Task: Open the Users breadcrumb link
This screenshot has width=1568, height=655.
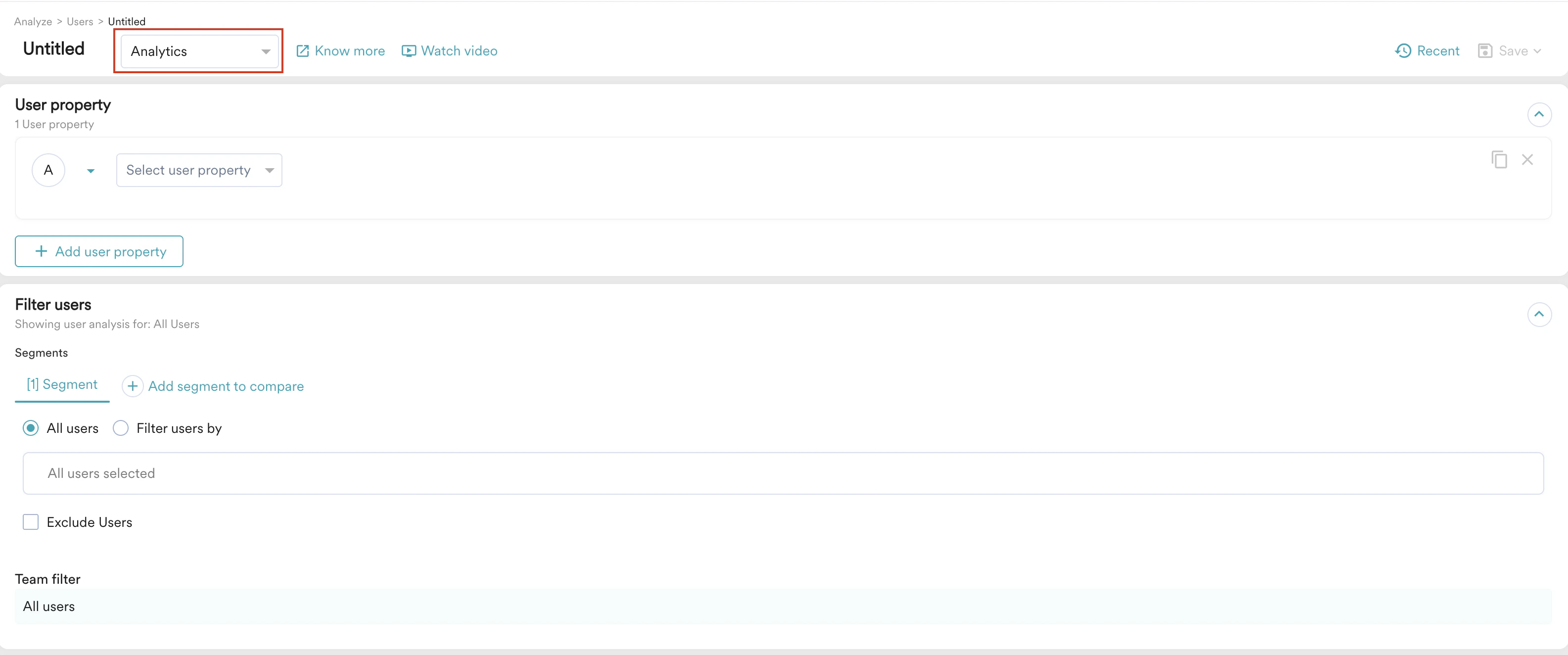Action: pyautogui.click(x=80, y=21)
